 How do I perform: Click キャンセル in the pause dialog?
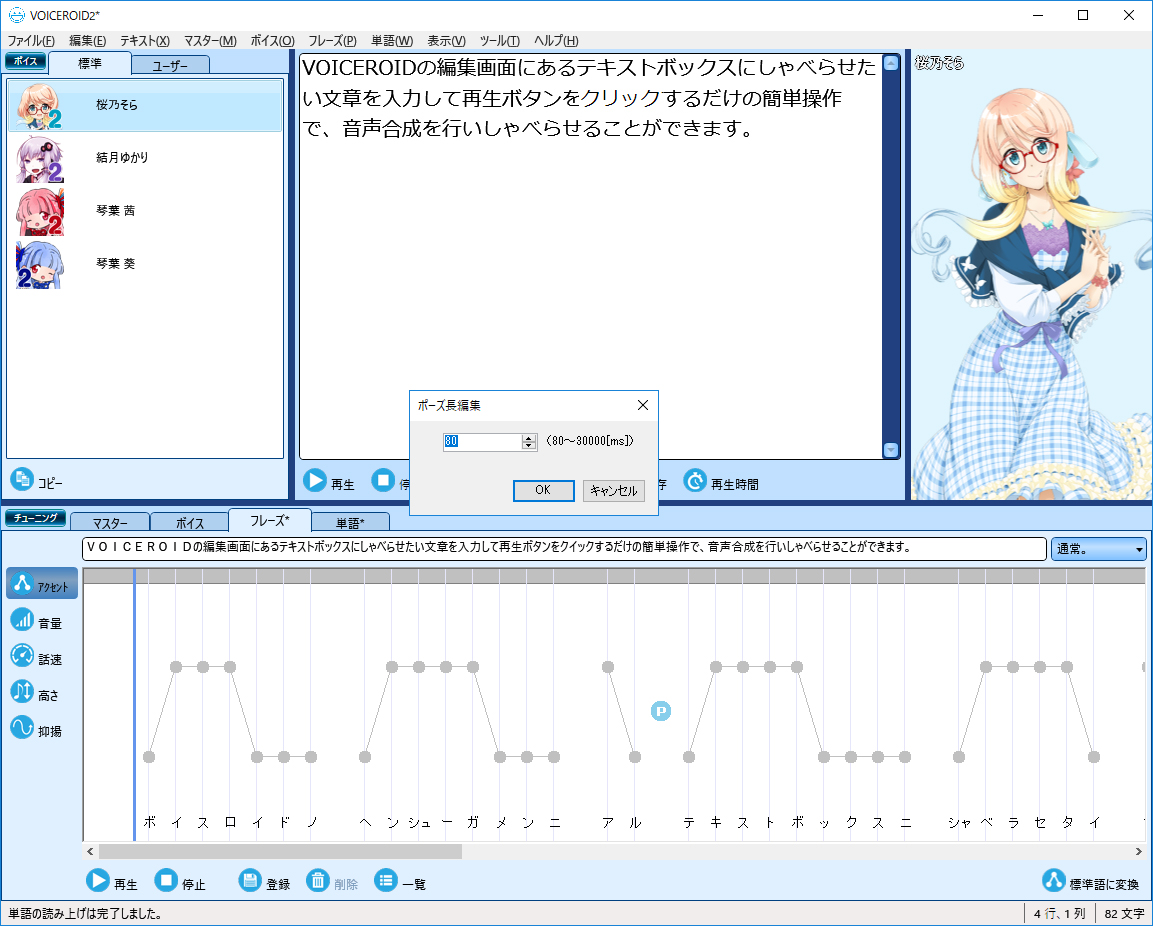click(614, 490)
